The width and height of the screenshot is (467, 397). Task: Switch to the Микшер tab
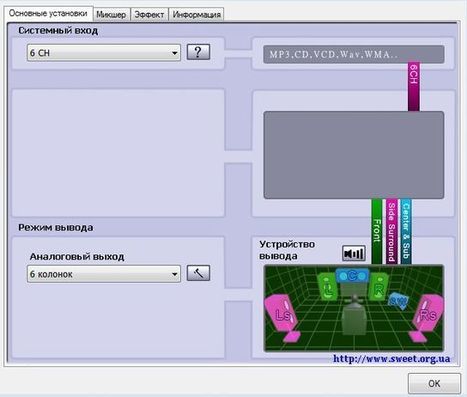(111, 15)
